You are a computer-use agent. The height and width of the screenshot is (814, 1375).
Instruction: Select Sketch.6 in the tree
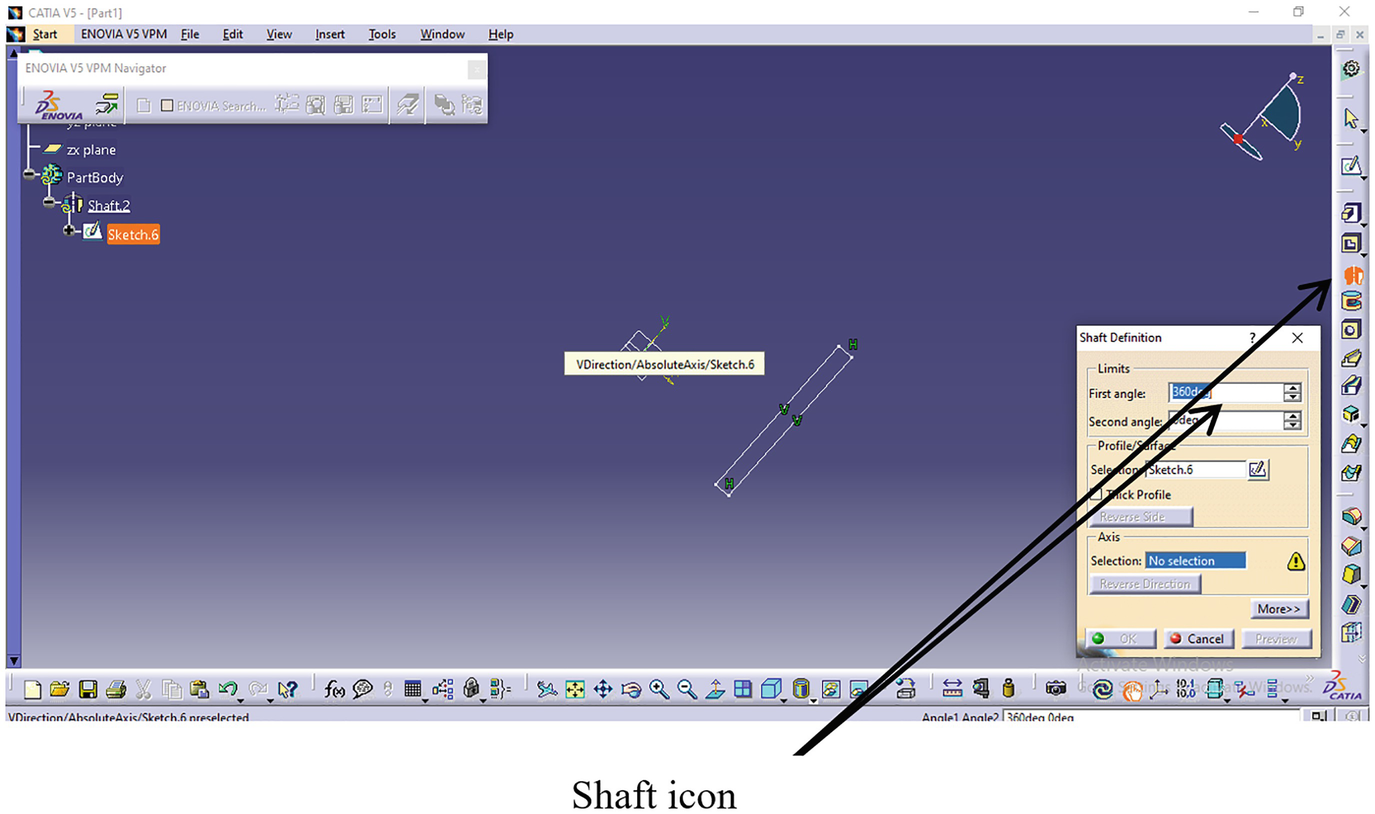click(133, 235)
